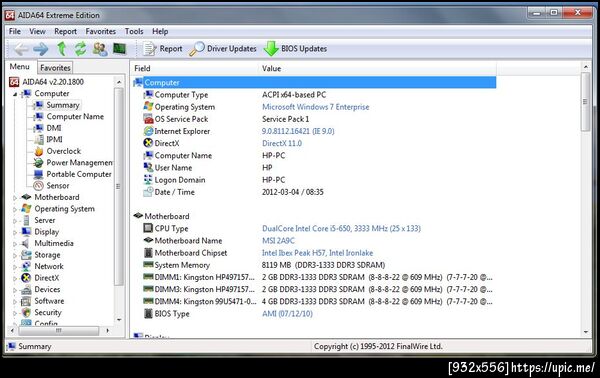Open the File menu

coord(15,31)
